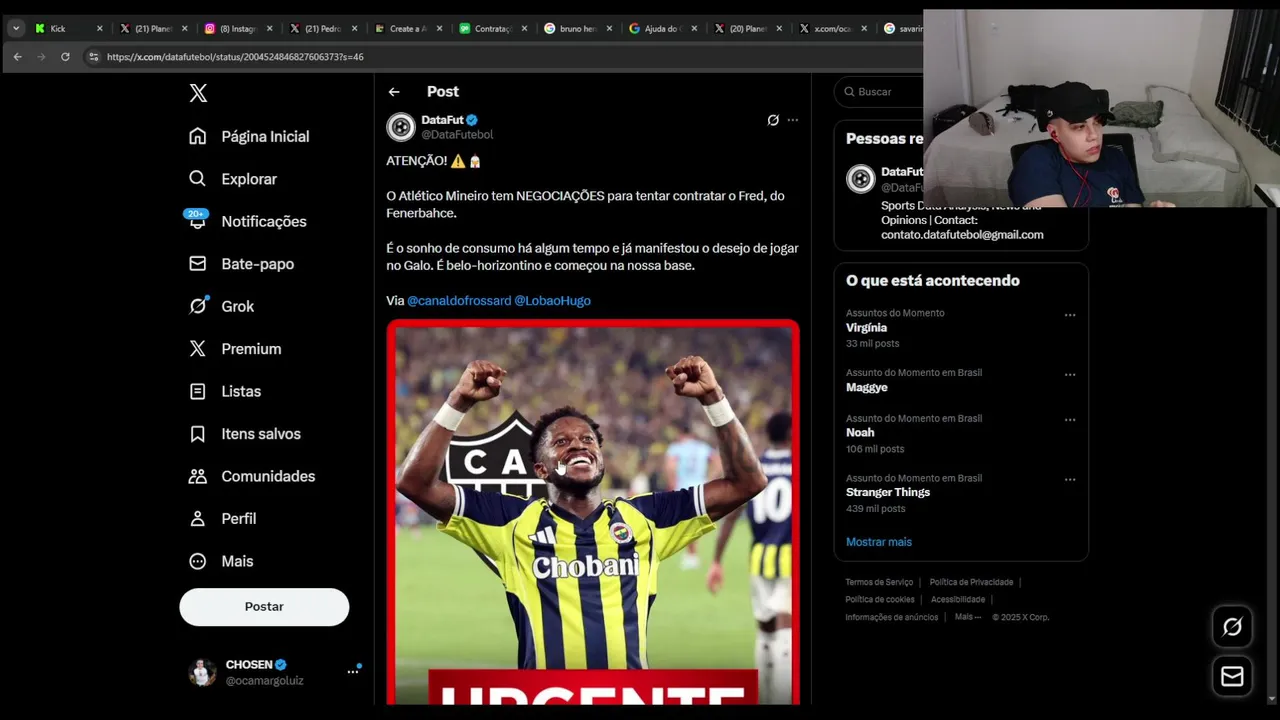This screenshot has width=1280, height=720.
Task: Switch to the Create a A tab
Action: point(407,29)
